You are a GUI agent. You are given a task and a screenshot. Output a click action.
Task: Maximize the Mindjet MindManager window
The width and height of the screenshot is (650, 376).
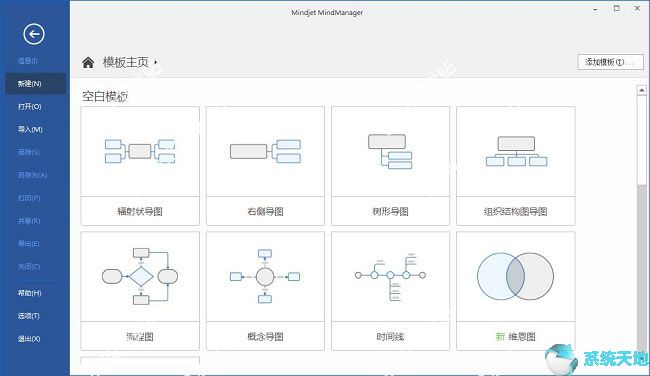616,8
